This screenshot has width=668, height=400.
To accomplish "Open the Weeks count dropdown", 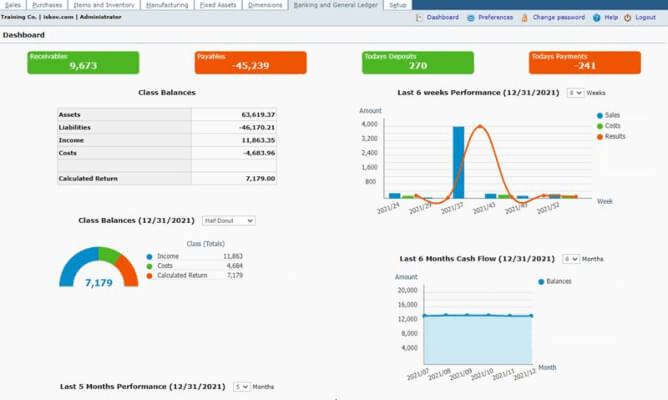I will click(575, 93).
